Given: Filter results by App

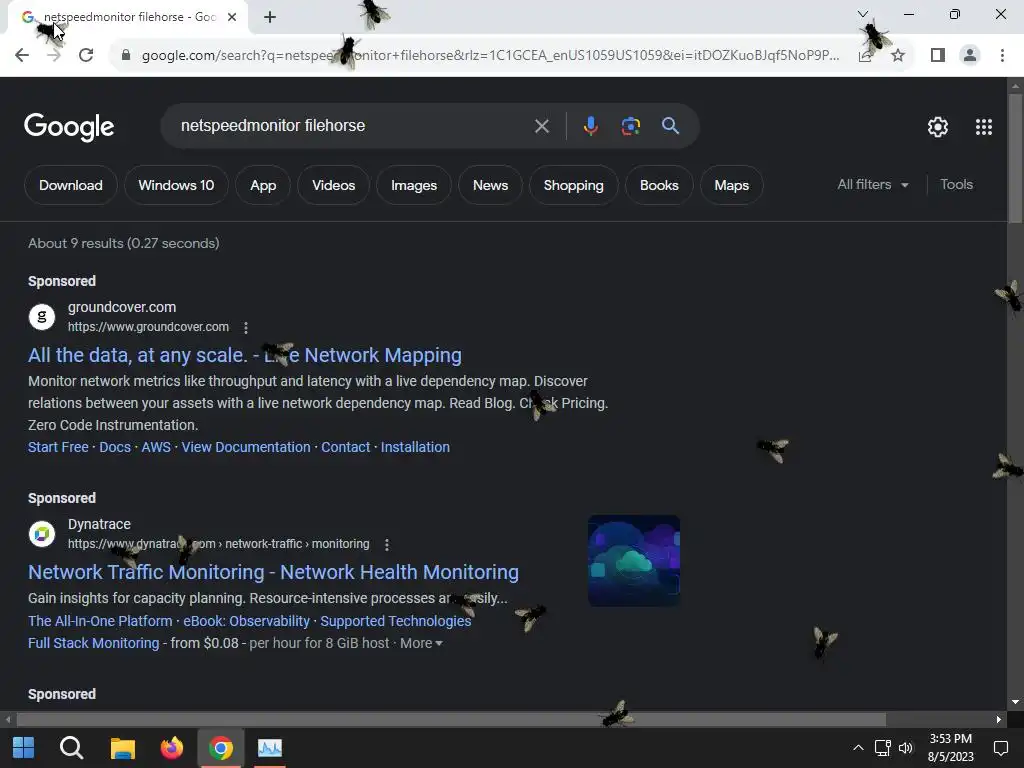Looking at the screenshot, I should 263,185.
